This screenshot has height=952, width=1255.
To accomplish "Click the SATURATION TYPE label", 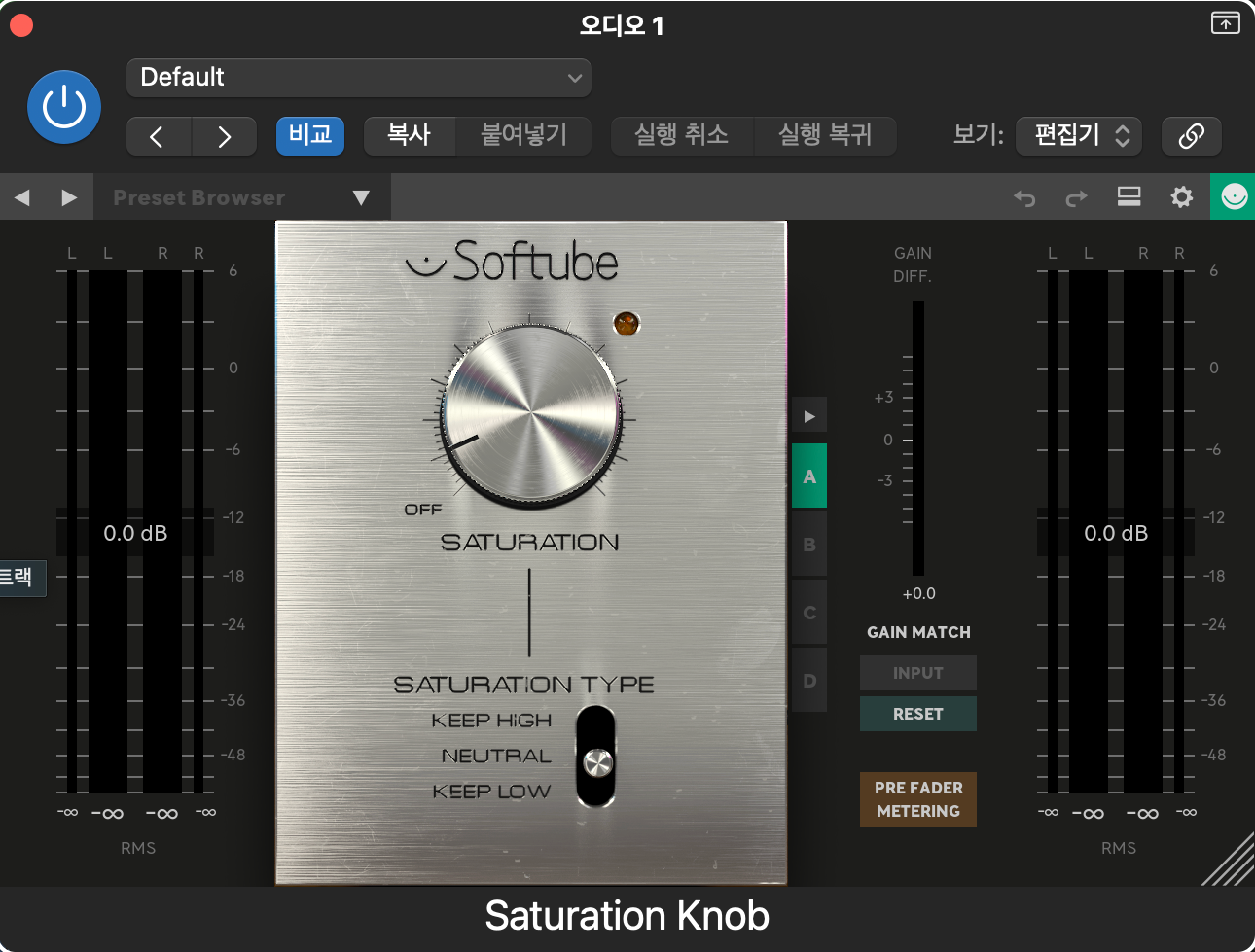I will (523, 685).
